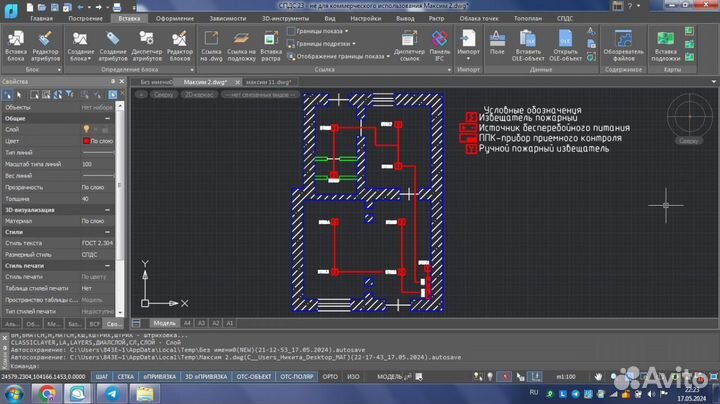Toggle ОРТО mode in status bar
720x404 pixels.
329,377
